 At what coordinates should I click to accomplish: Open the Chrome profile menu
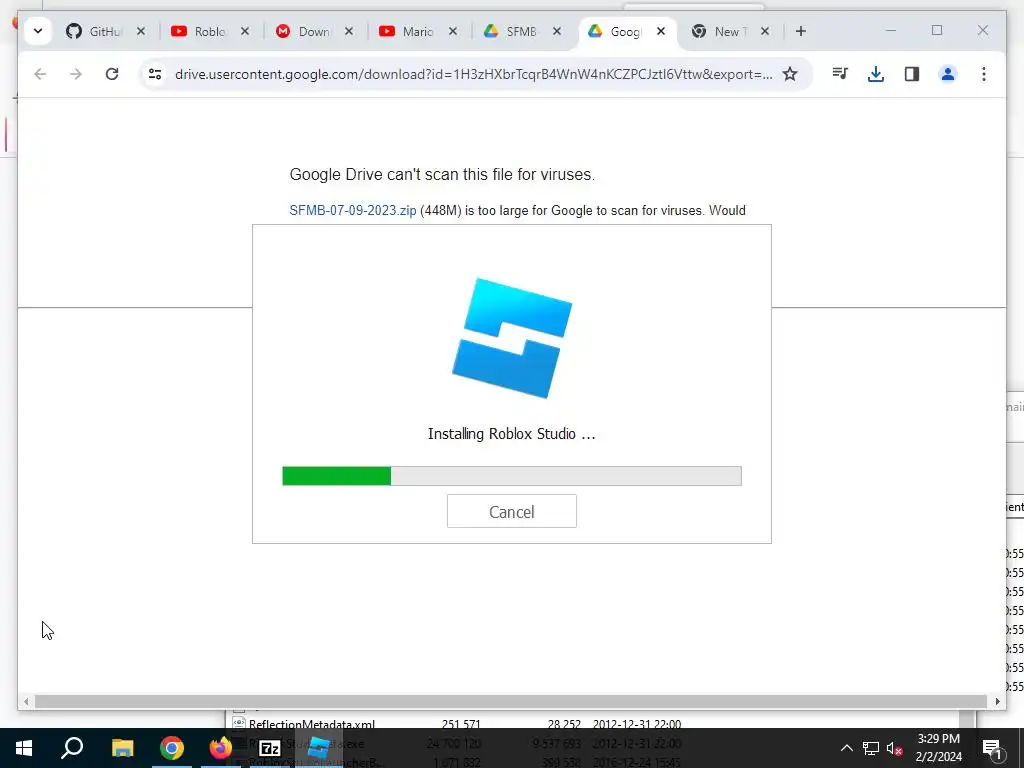coord(948,74)
